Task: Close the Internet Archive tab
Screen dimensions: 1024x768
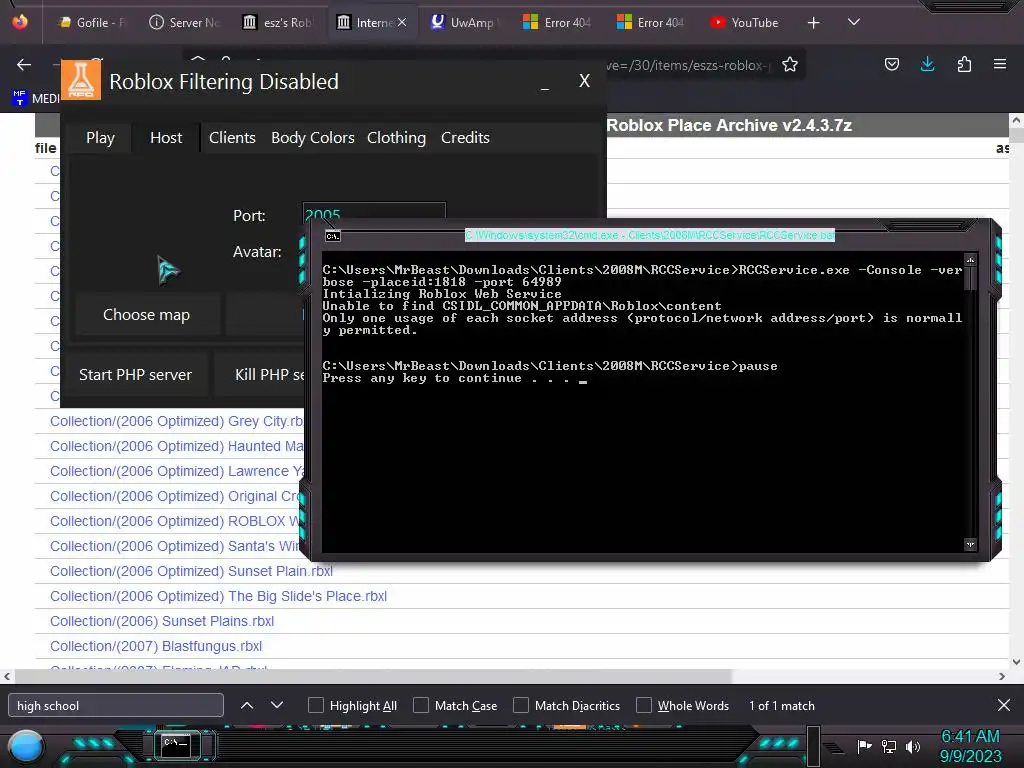Action: point(402,22)
